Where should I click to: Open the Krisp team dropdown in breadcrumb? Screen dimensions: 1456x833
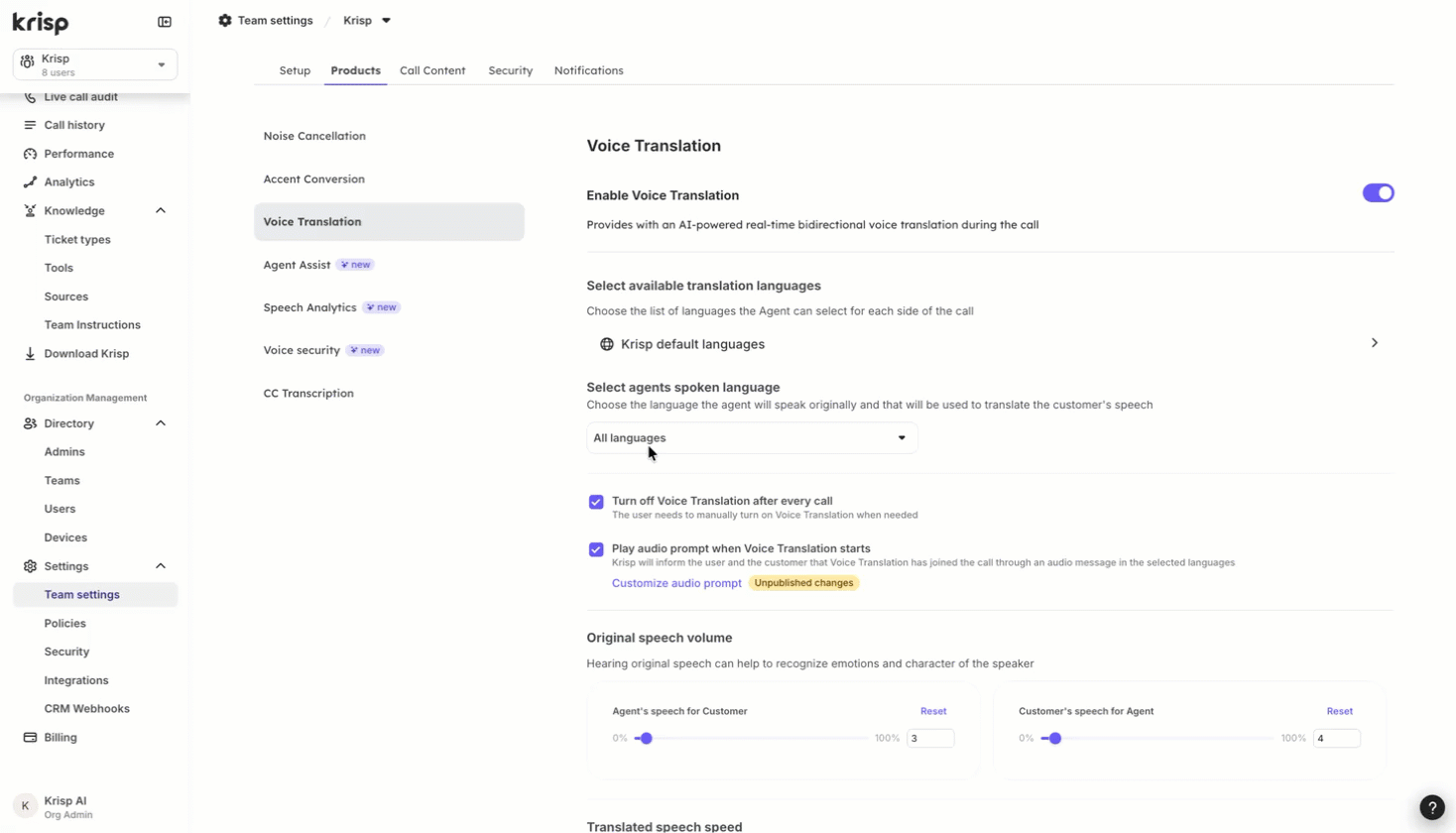pyautogui.click(x=367, y=21)
